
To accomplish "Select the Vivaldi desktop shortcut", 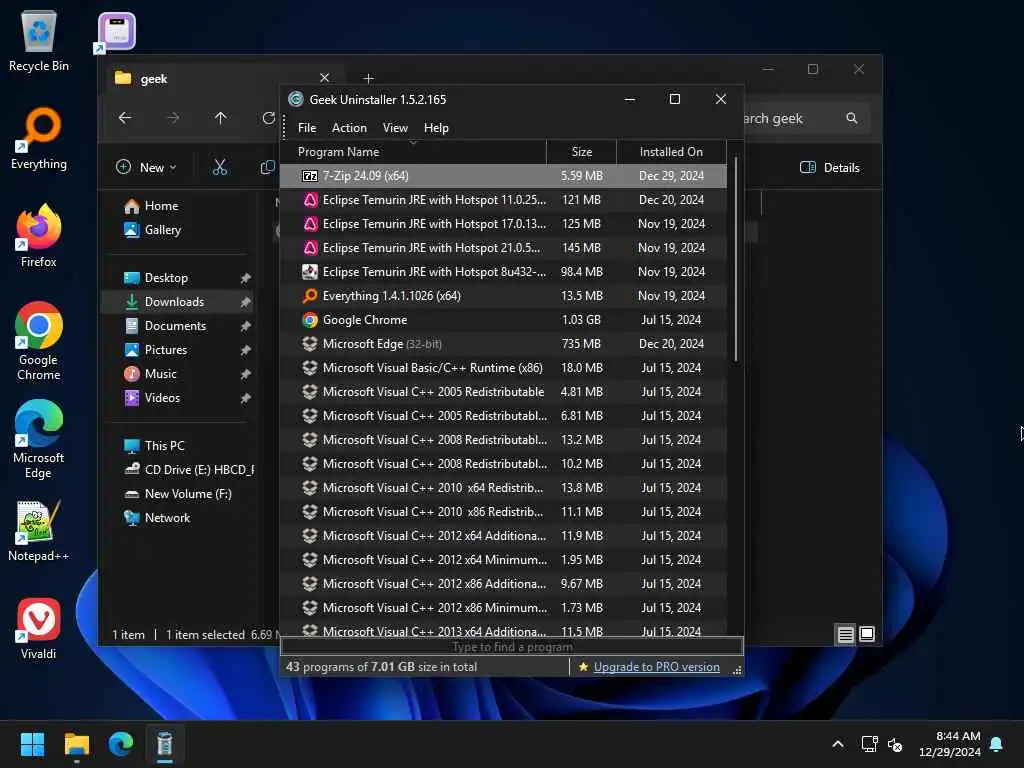I will [x=39, y=628].
